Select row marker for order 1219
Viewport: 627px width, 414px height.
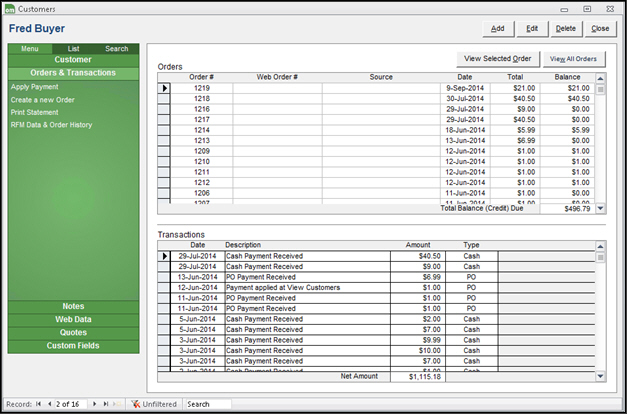(165, 88)
